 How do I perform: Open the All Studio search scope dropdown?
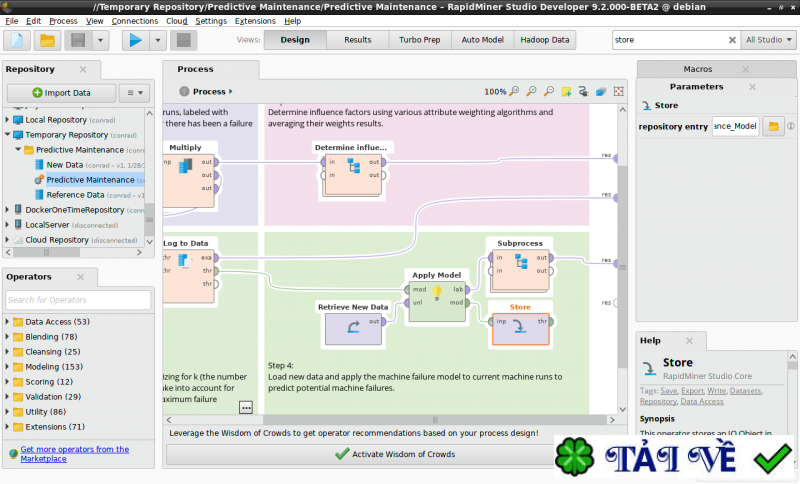pos(768,40)
